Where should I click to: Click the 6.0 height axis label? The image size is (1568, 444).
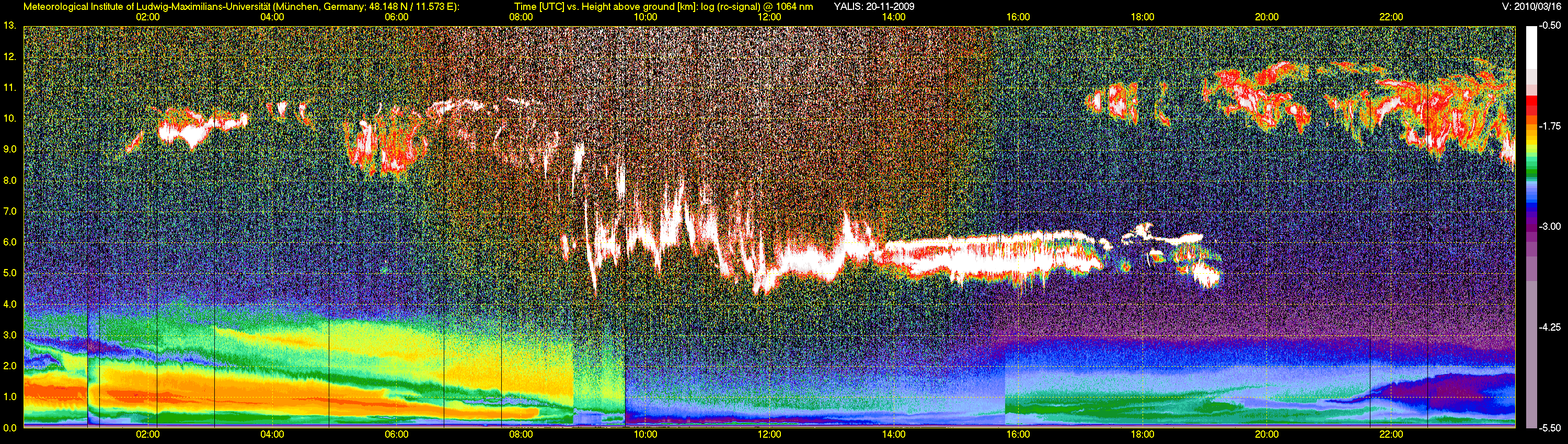[9, 242]
